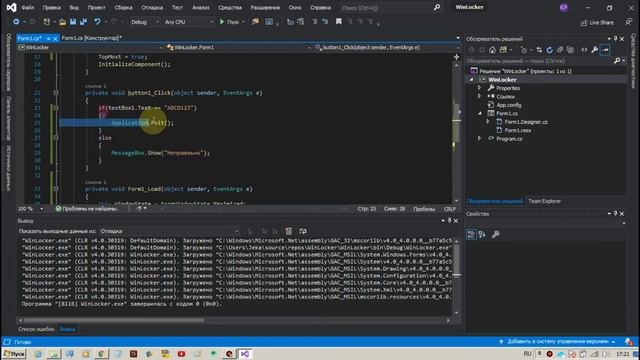Viewport: 640px width, 360px height.
Task: Select App.config in Solution Explorer
Action: pyautogui.click(x=509, y=105)
